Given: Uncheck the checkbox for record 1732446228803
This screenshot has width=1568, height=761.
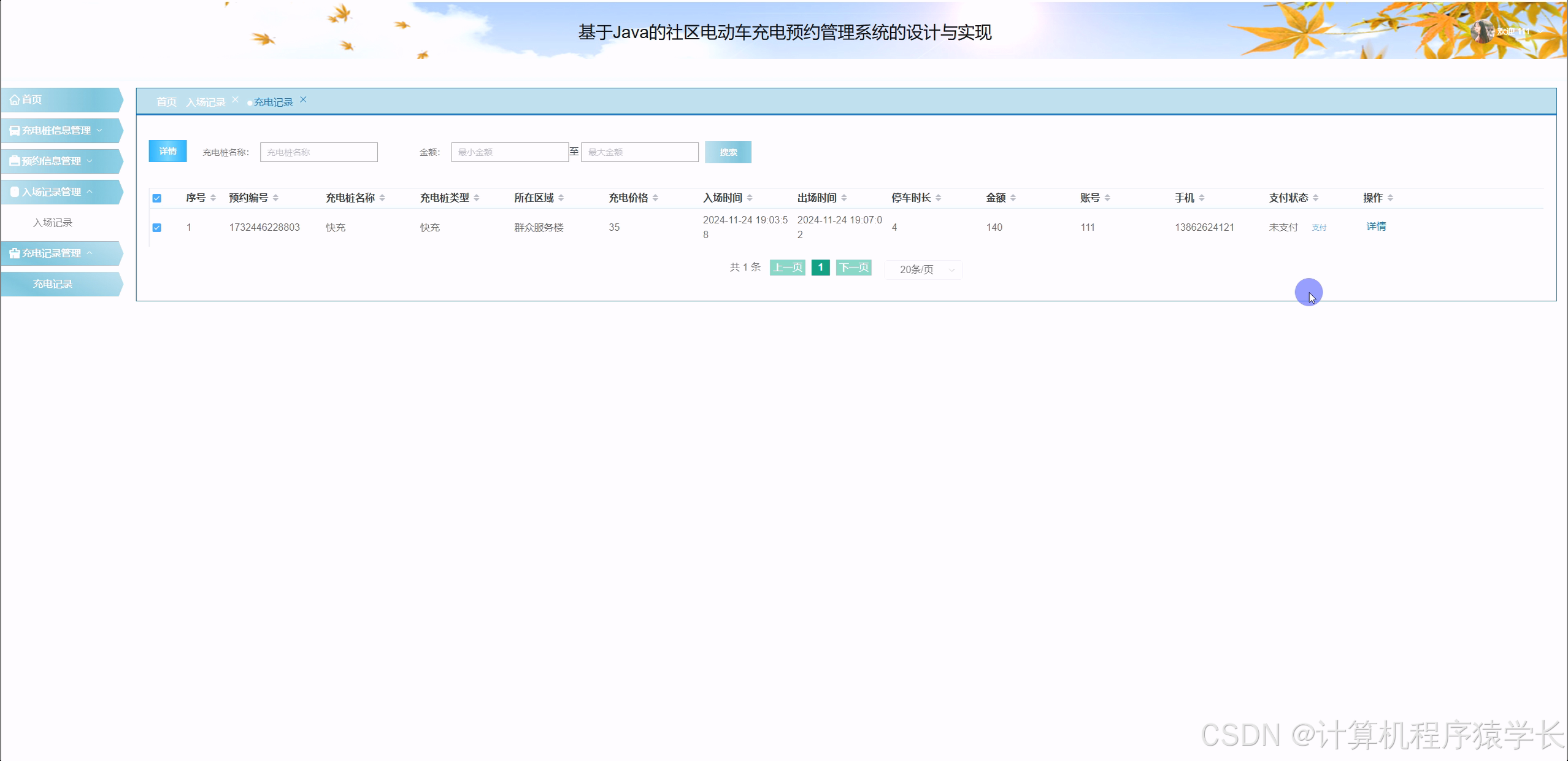Looking at the screenshot, I should point(158,227).
